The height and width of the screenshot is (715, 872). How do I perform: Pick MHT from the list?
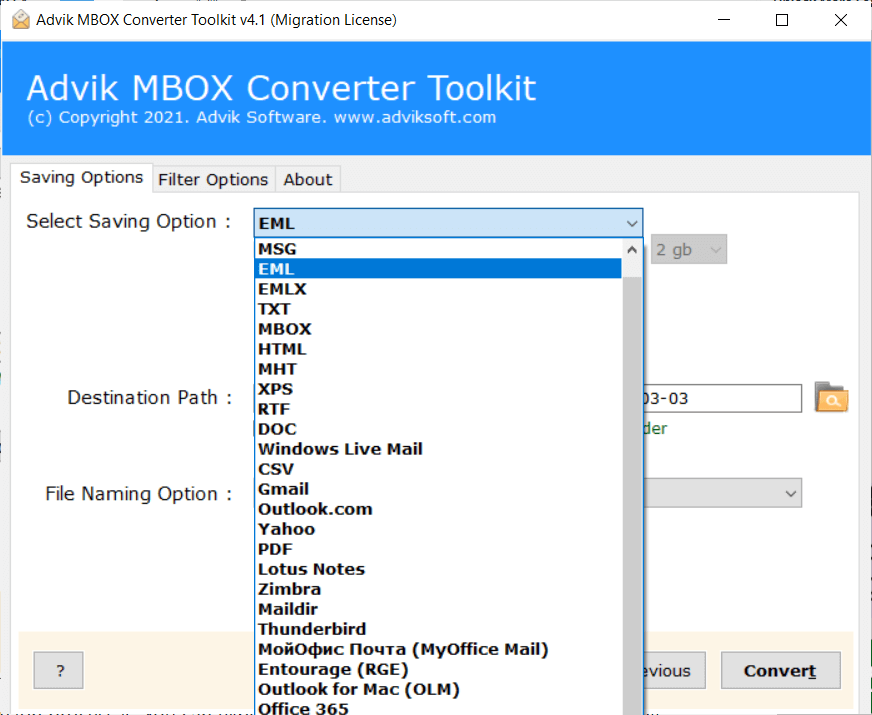coord(438,369)
